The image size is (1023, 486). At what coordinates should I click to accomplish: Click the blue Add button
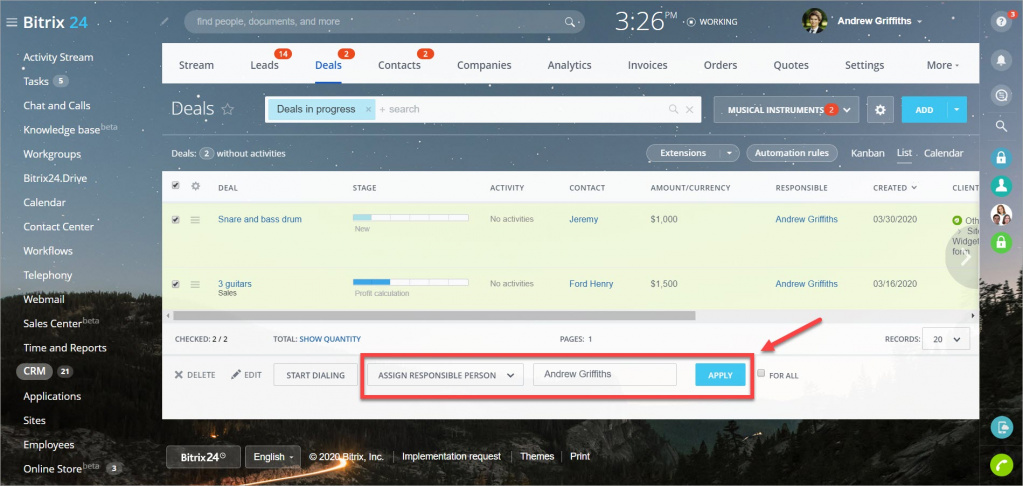click(x=924, y=110)
